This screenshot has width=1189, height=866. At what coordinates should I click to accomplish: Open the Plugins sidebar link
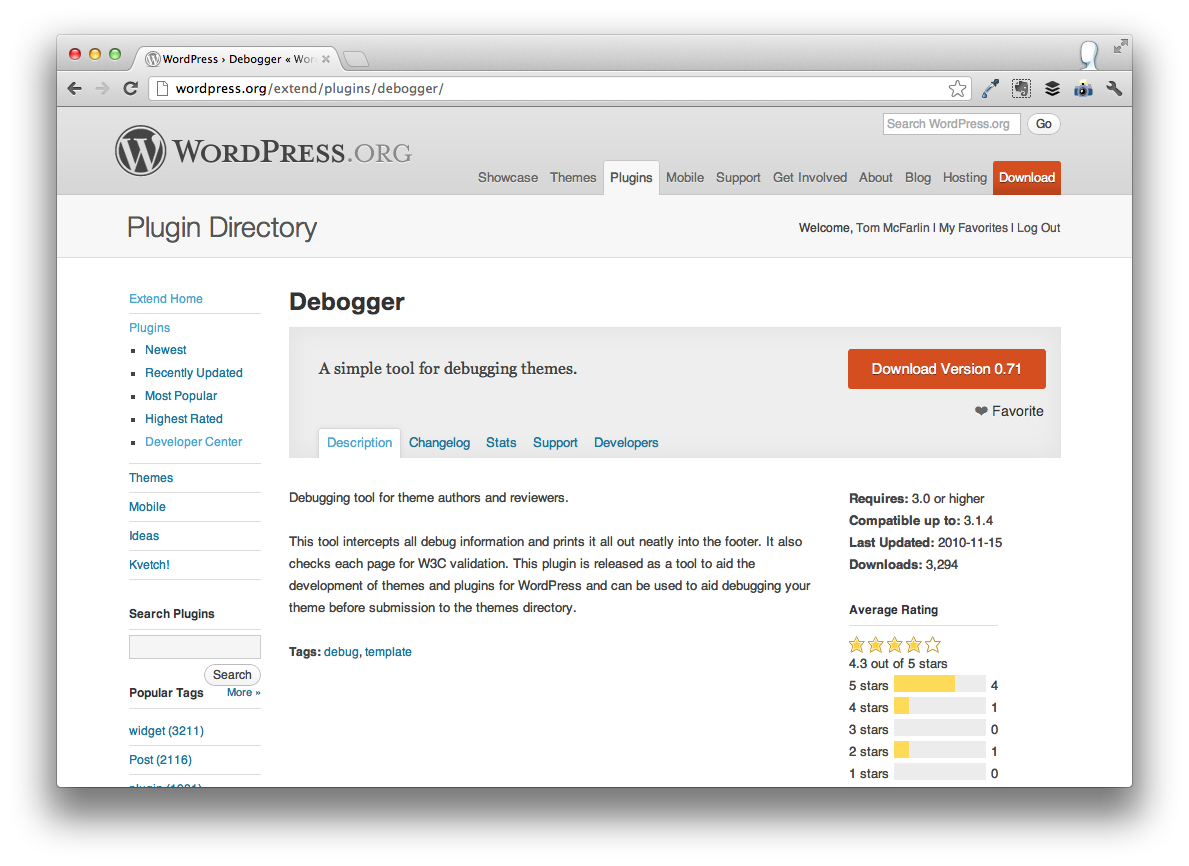pyautogui.click(x=149, y=328)
